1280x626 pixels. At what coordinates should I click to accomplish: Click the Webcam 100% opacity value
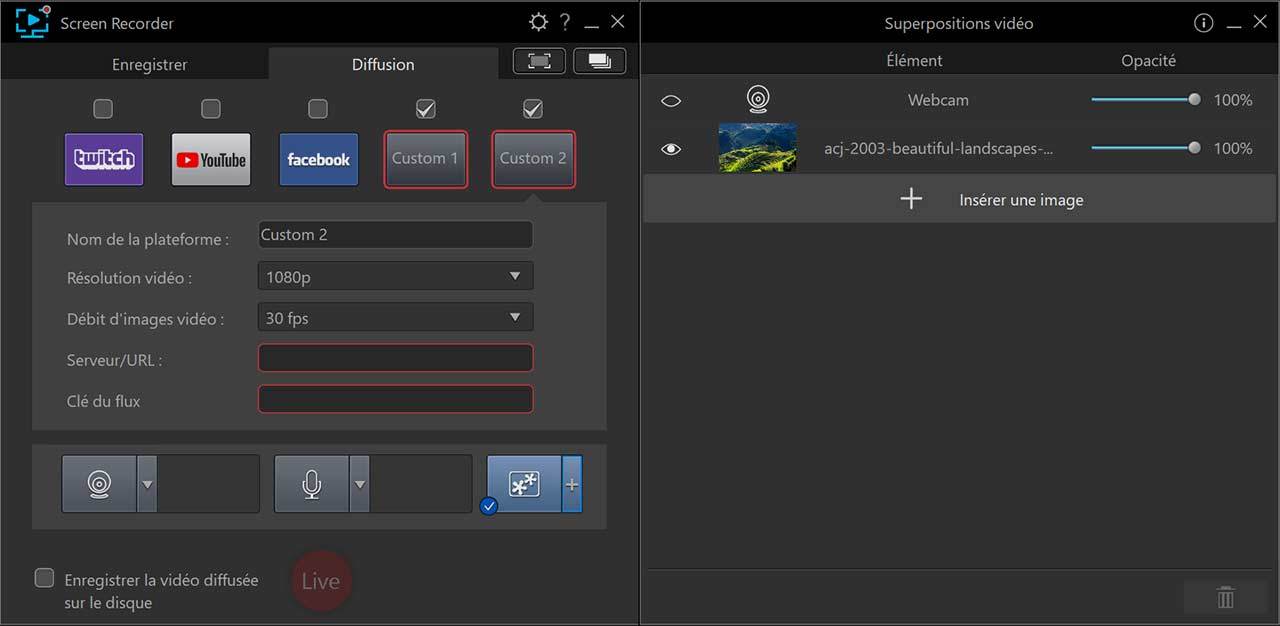point(1233,100)
